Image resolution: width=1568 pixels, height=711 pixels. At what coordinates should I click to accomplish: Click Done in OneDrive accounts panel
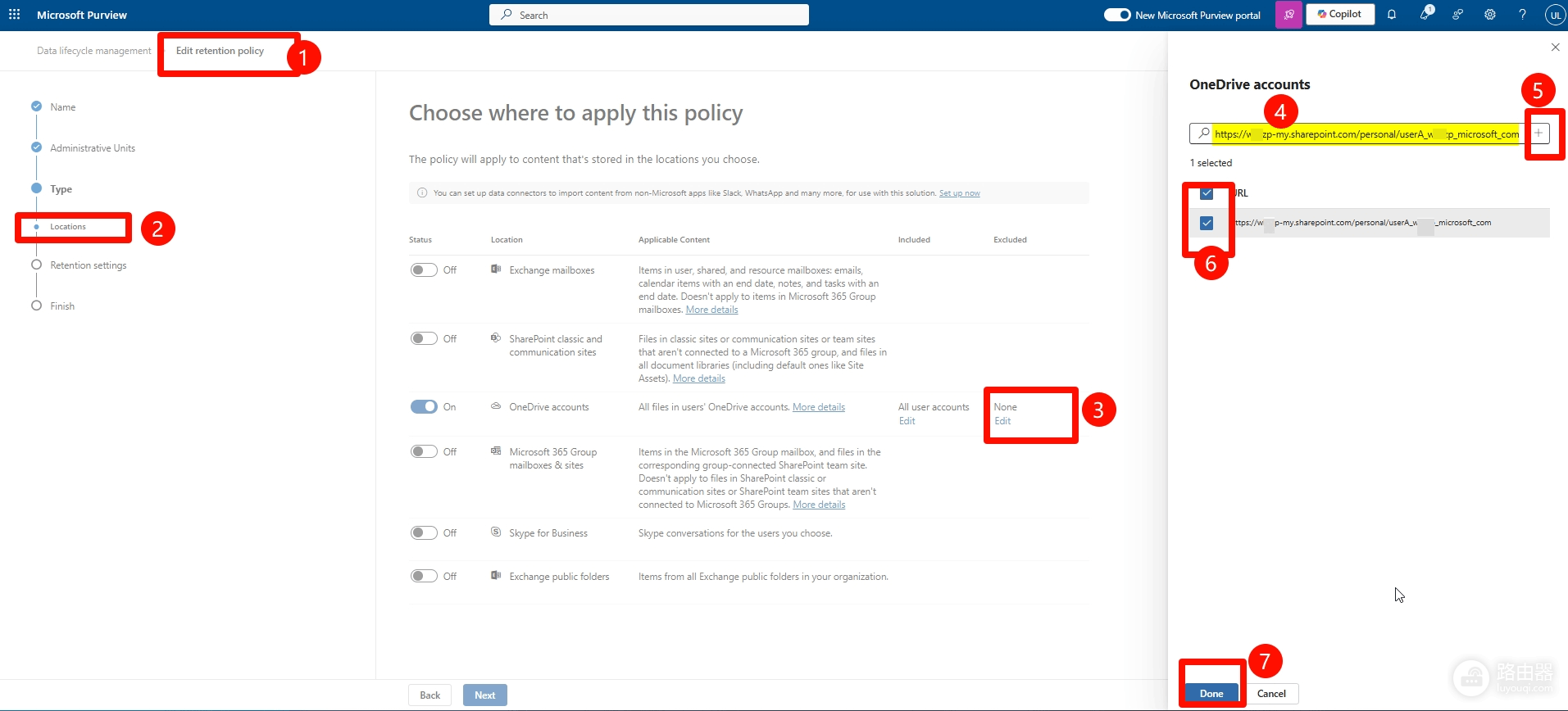click(1211, 694)
